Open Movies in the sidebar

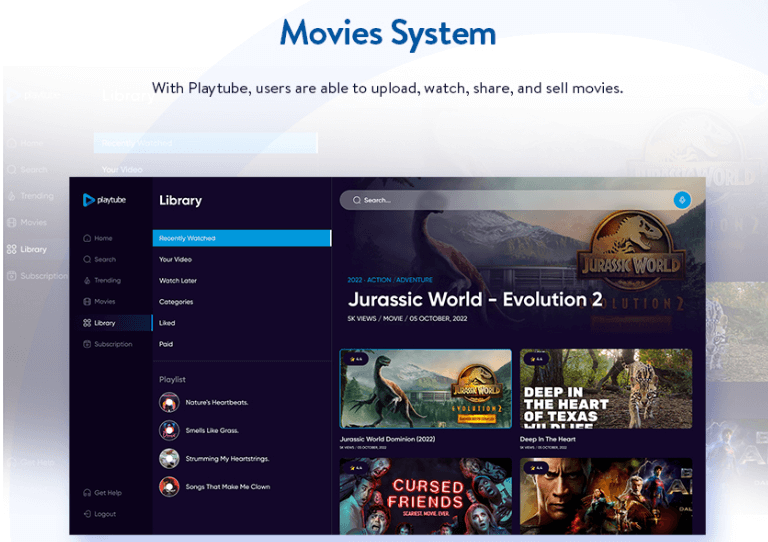[x=99, y=301]
